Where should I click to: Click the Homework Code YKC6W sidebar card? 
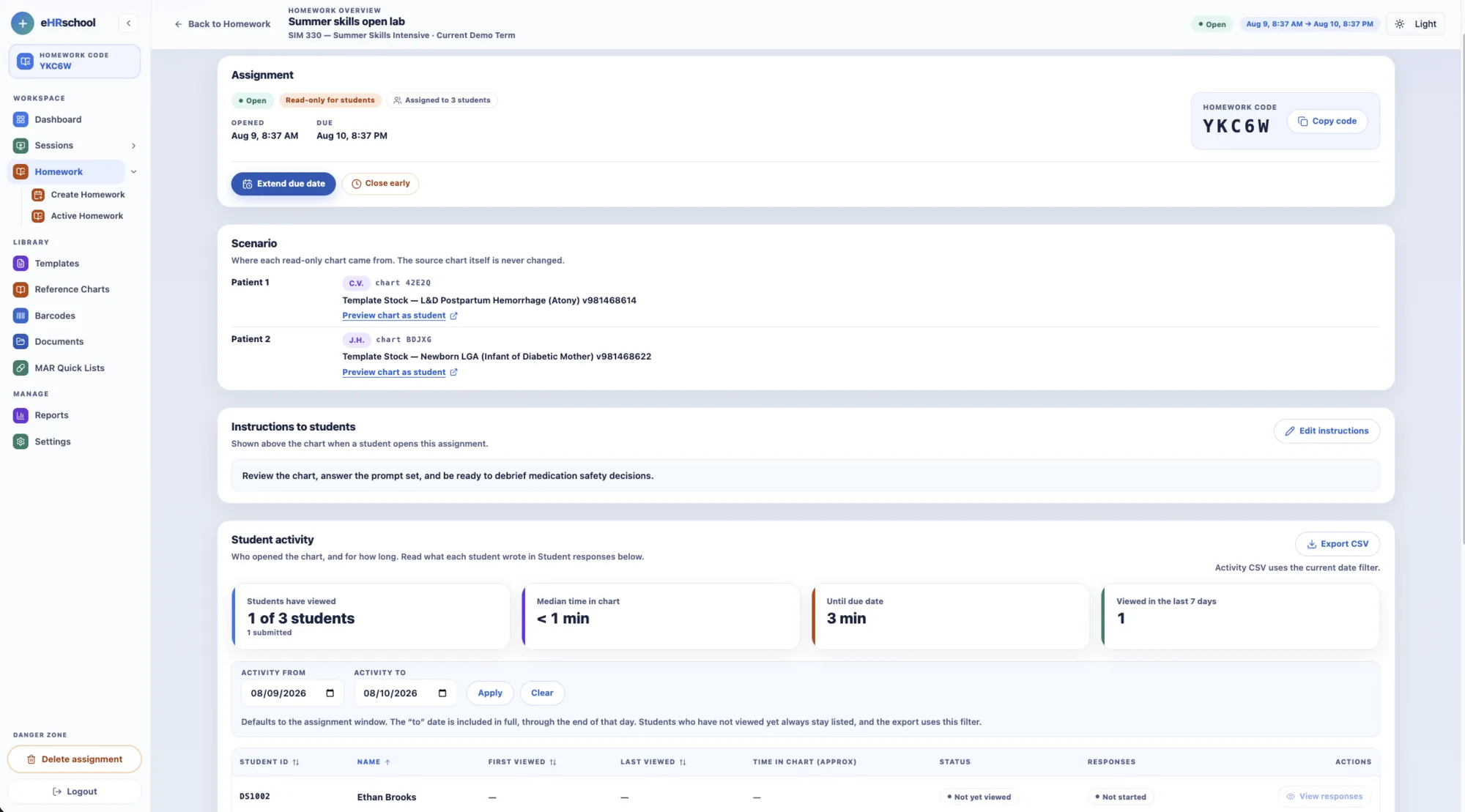[x=74, y=61]
